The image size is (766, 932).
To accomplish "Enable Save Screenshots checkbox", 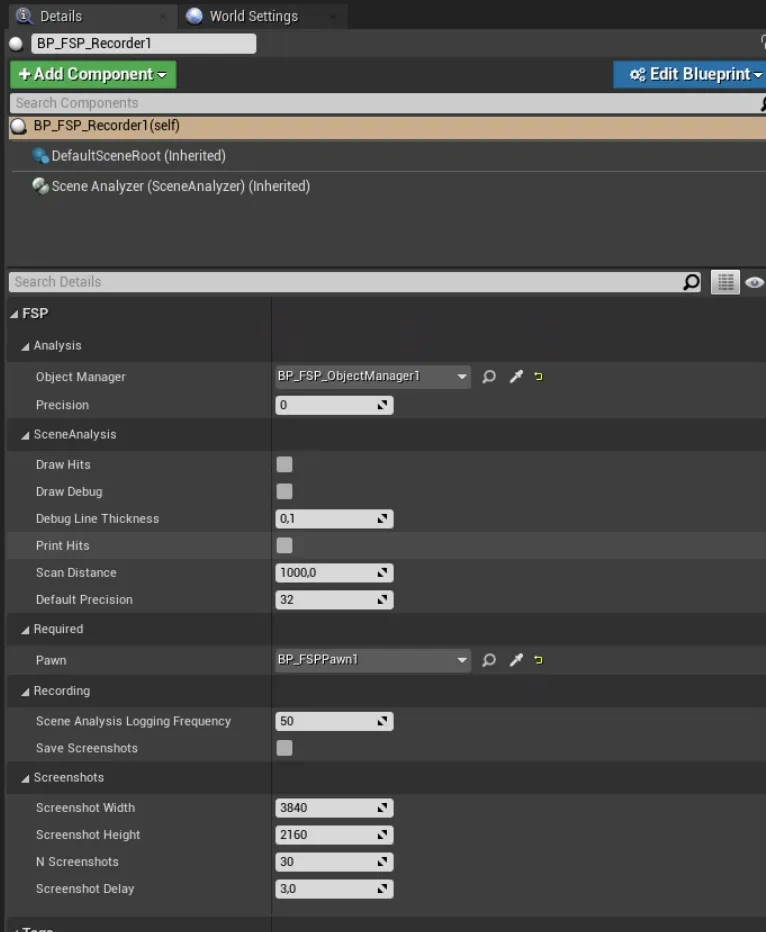I will tap(285, 748).
